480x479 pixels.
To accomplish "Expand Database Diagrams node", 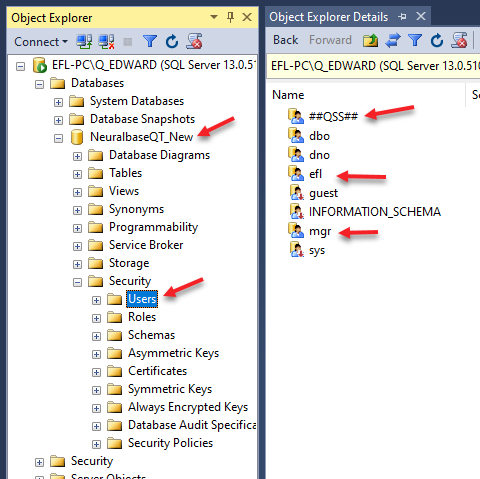I will [77, 156].
